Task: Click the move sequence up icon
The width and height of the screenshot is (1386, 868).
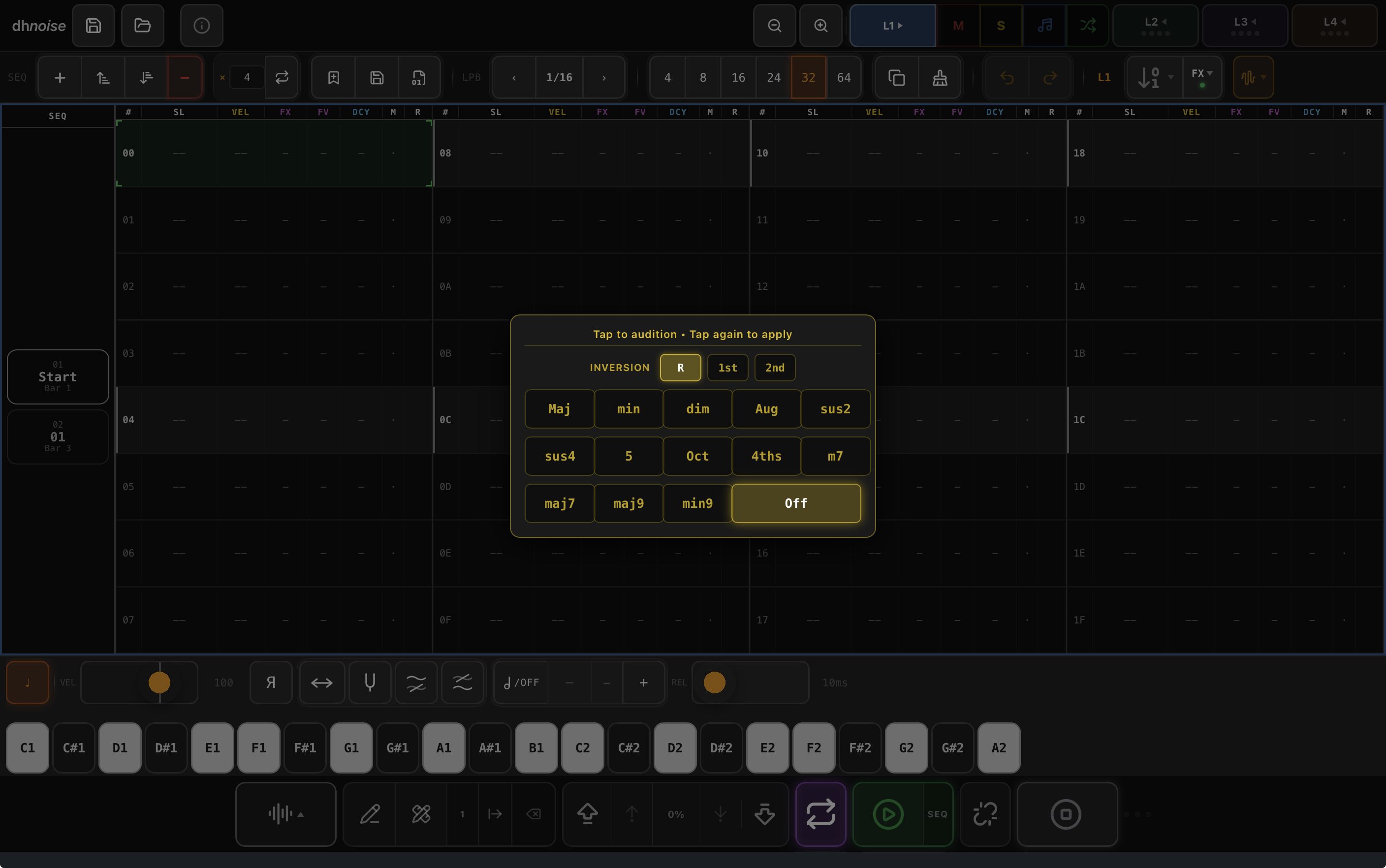Action: [x=103, y=78]
